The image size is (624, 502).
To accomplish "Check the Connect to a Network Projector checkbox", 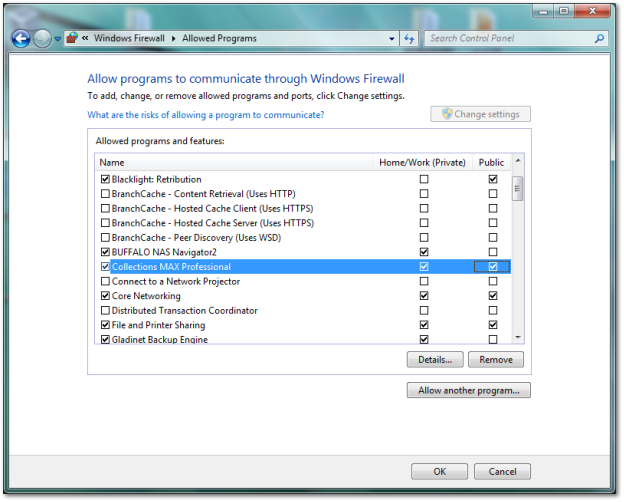I will click(105, 281).
